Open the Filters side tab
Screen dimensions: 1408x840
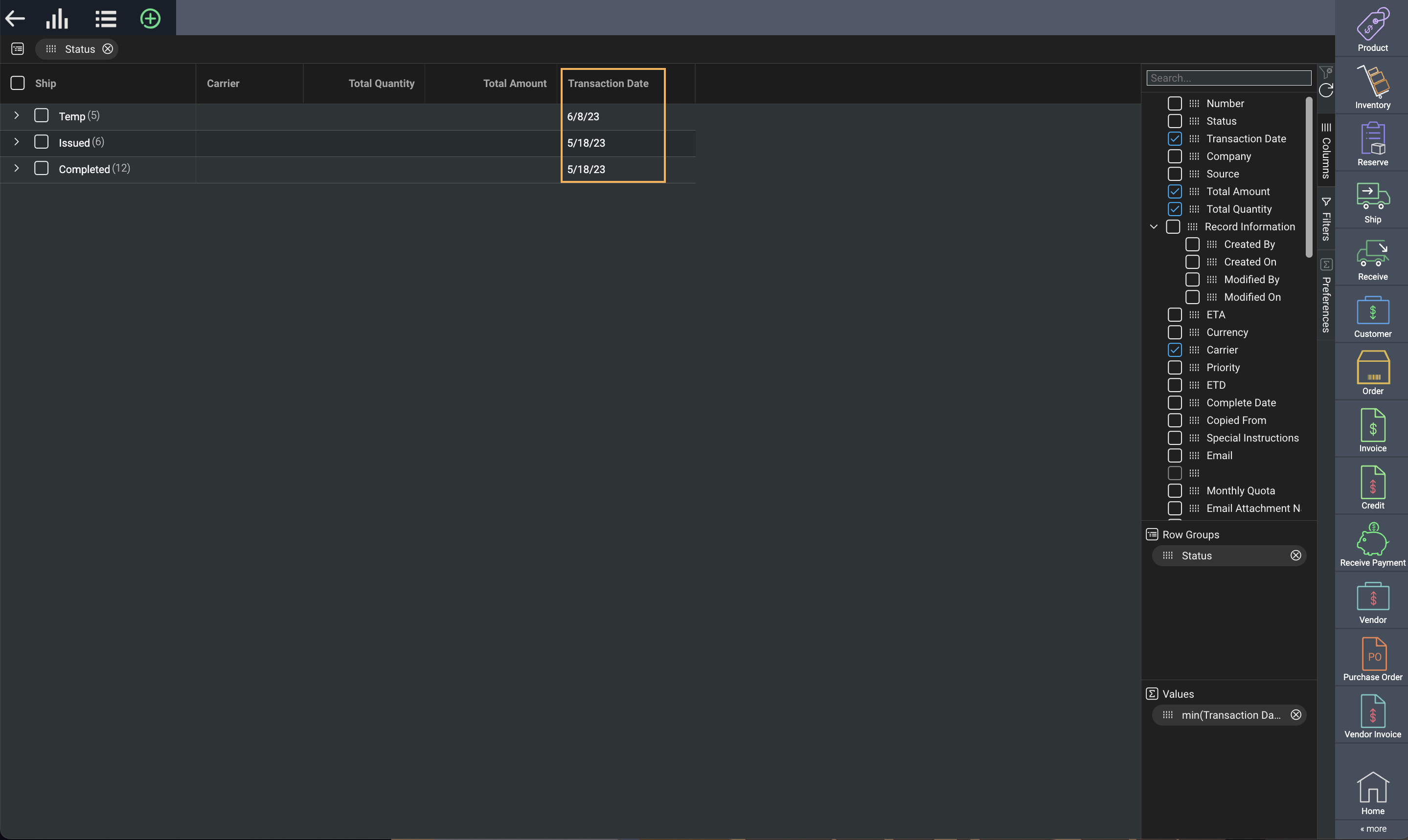(x=1326, y=220)
